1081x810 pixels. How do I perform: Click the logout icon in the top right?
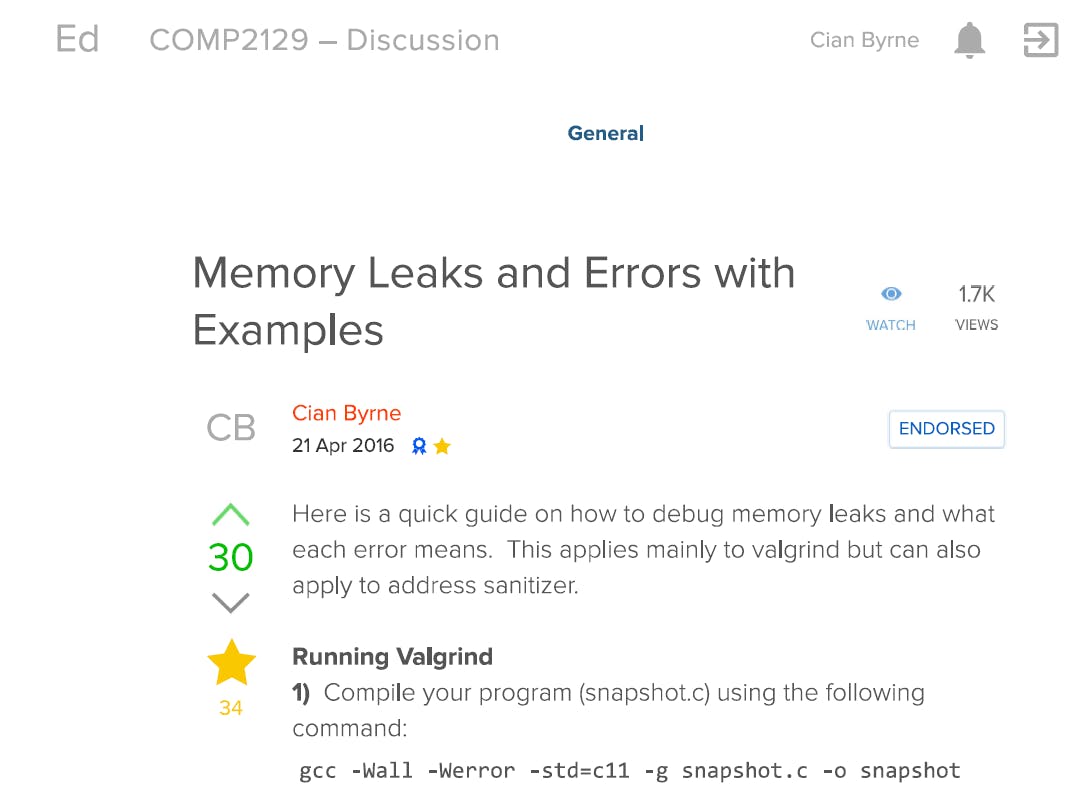(x=1040, y=40)
